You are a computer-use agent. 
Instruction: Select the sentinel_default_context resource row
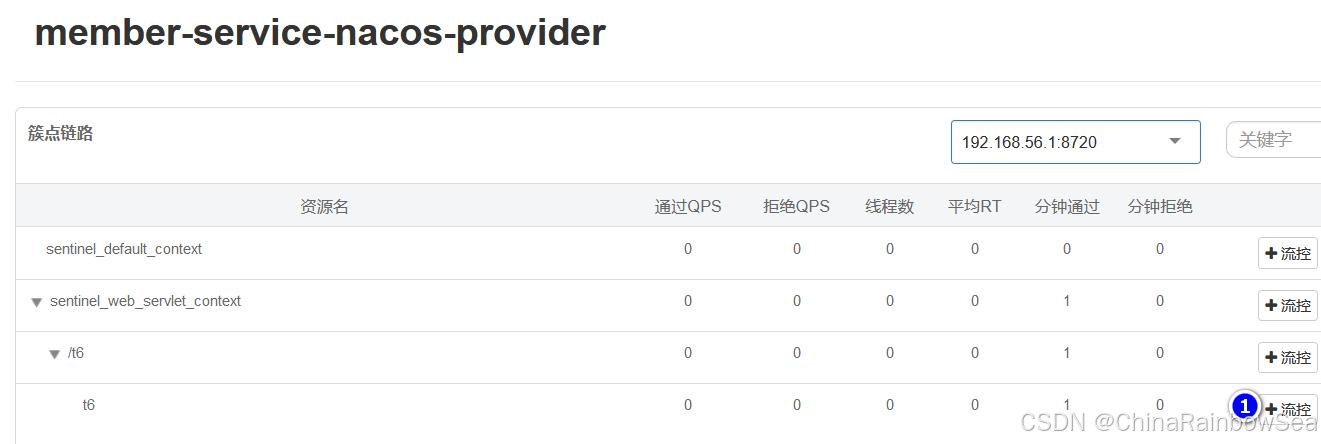click(124, 249)
